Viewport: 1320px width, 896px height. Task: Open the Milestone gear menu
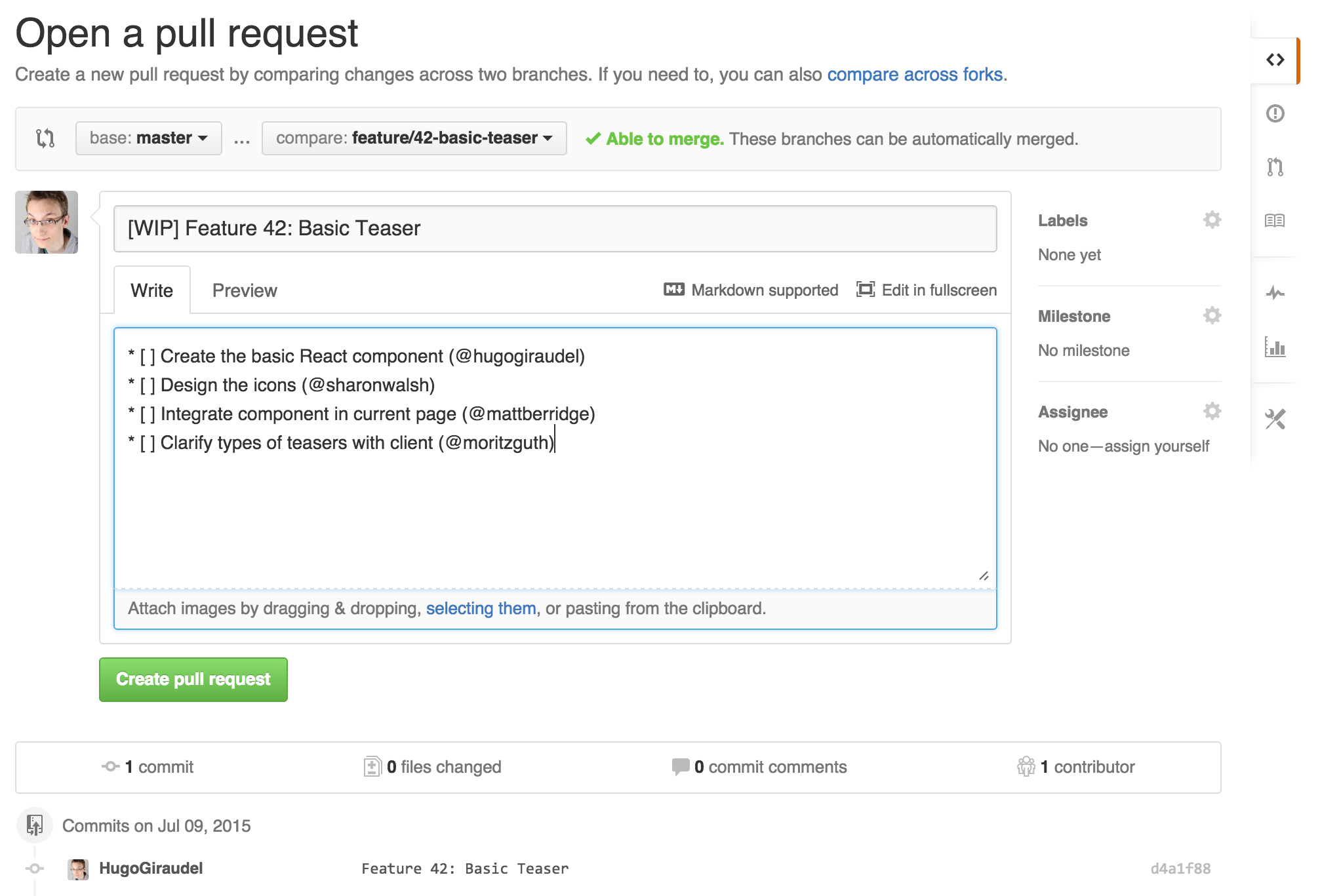coord(1212,316)
